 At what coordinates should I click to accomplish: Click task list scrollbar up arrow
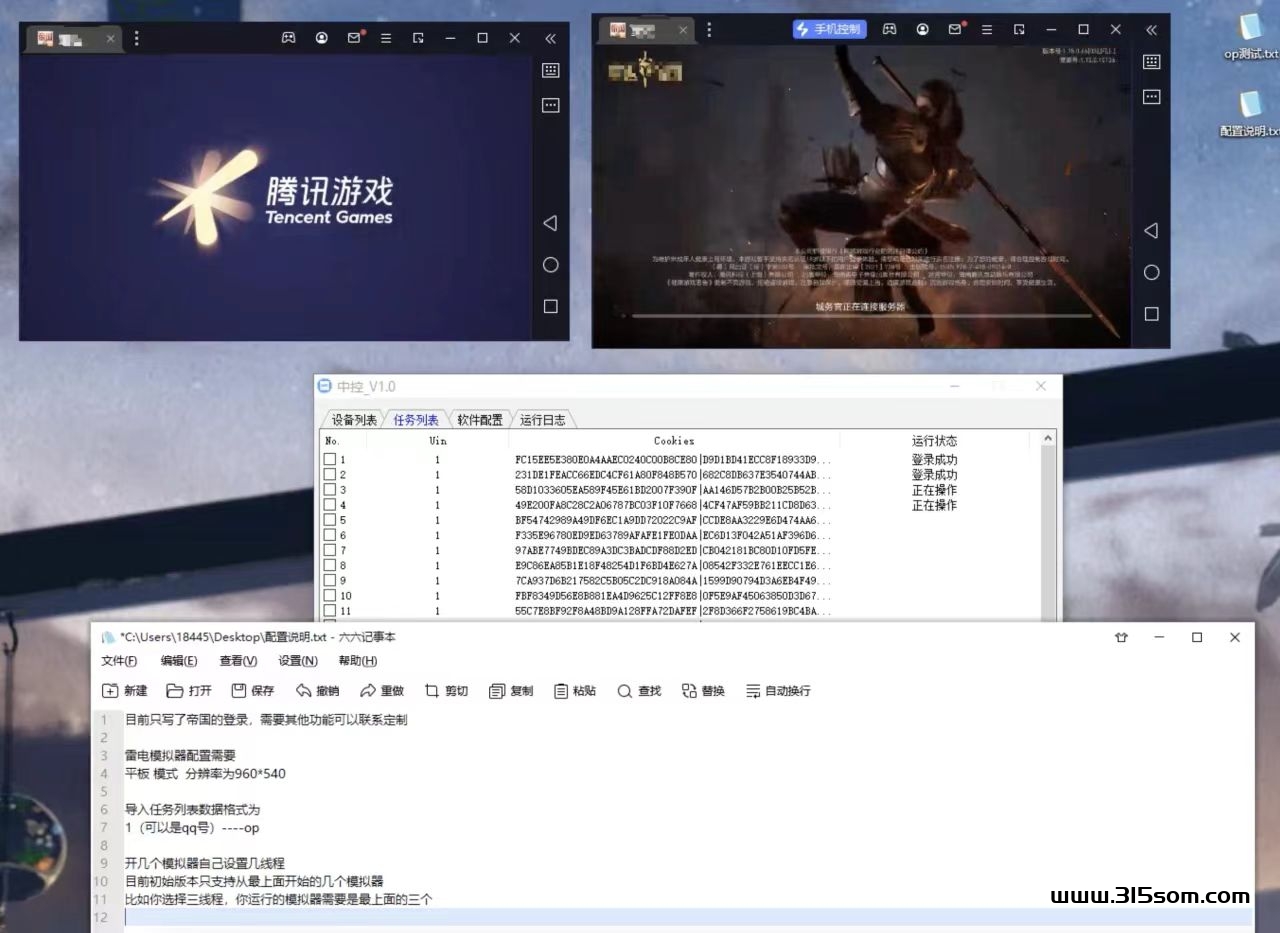click(x=1048, y=438)
